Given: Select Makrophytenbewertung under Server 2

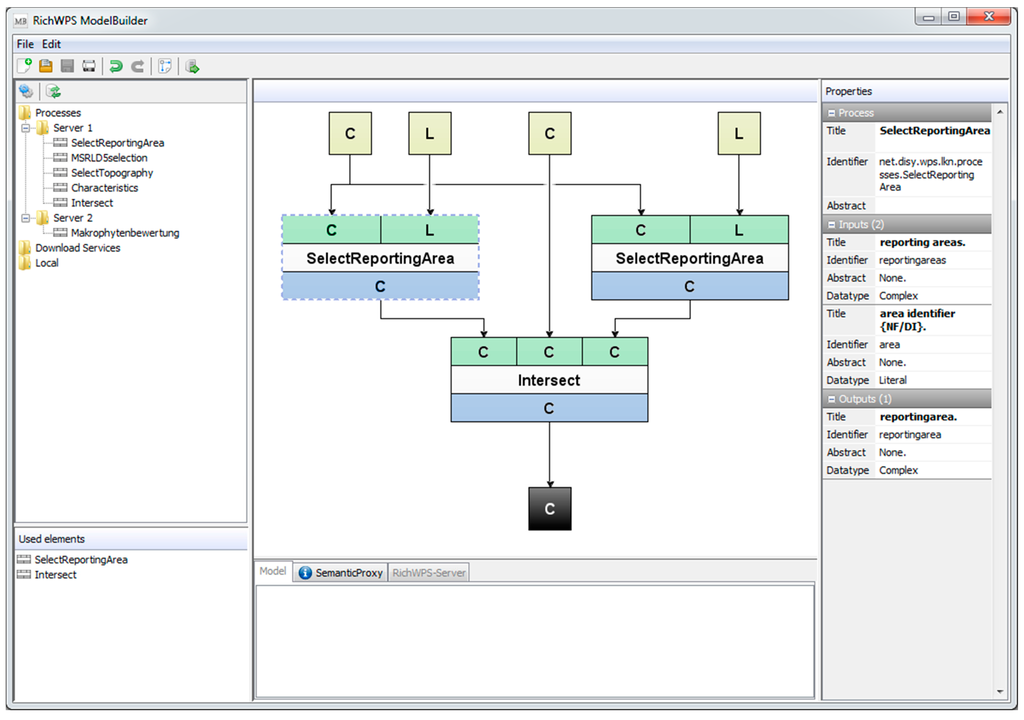Looking at the screenshot, I should [x=124, y=233].
